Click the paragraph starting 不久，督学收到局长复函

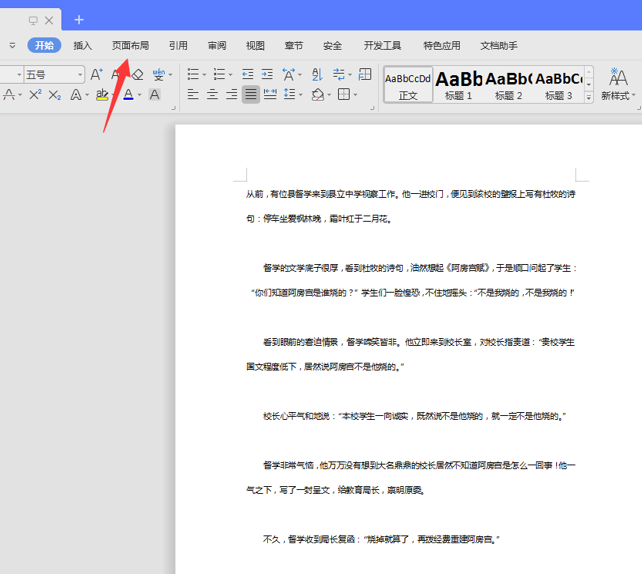click(381, 539)
